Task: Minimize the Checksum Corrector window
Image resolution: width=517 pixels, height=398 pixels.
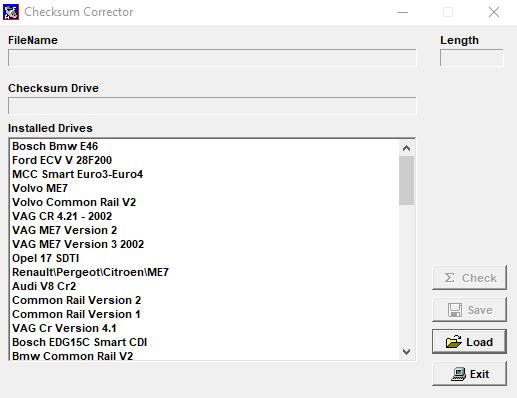Action: 403,12
